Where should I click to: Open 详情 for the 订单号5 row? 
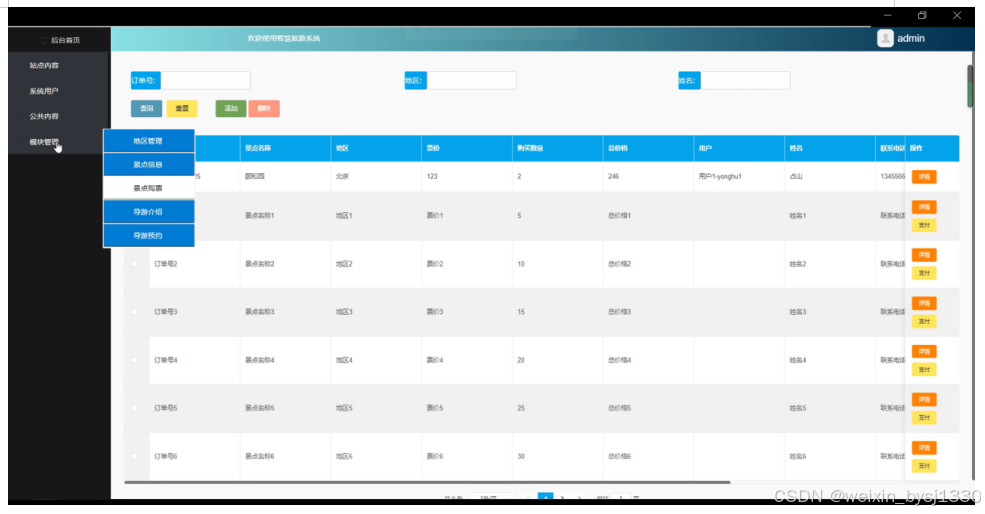click(924, 399)
